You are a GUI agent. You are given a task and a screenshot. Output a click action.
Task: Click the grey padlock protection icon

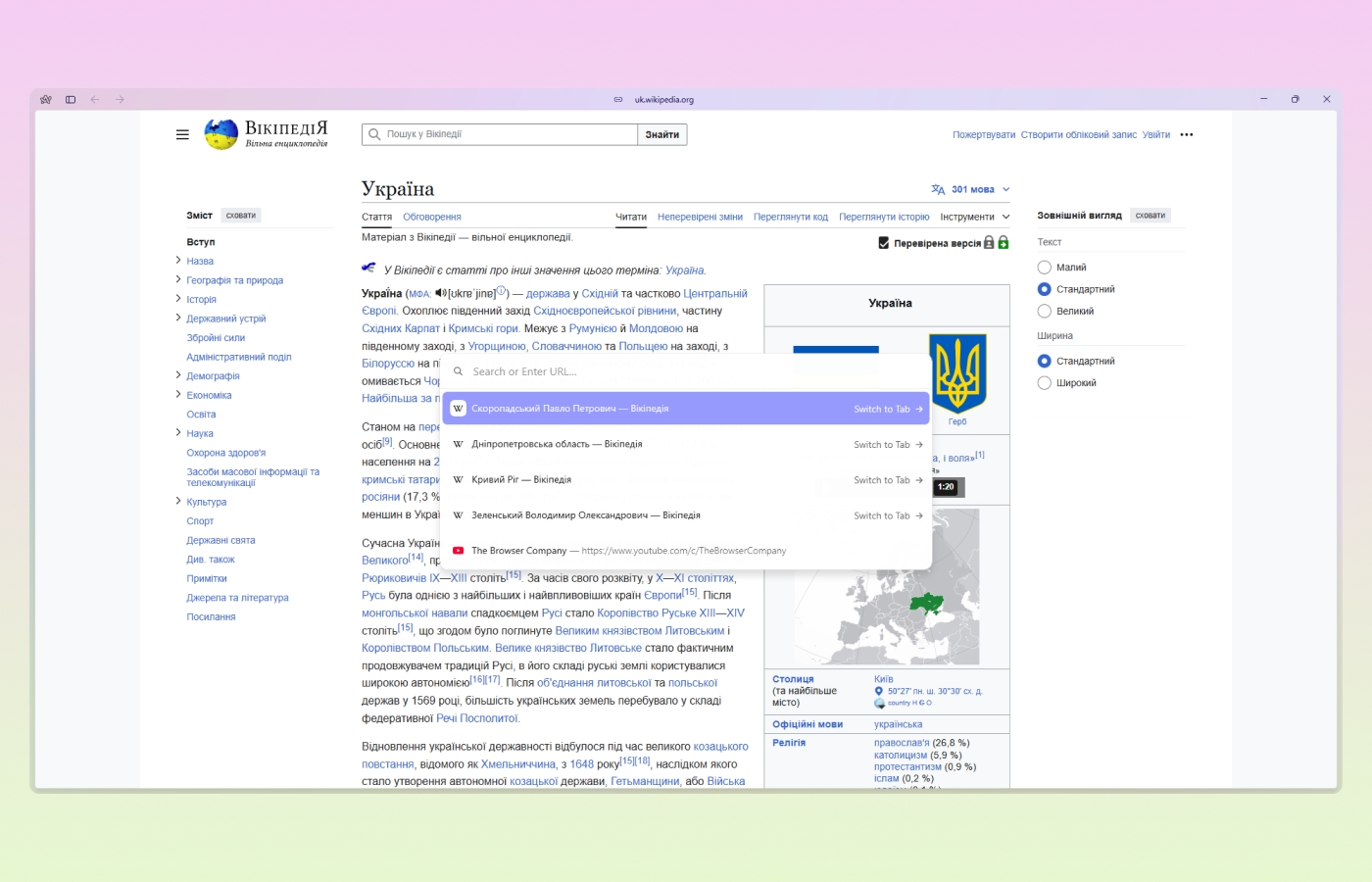(x=989, y=242)
